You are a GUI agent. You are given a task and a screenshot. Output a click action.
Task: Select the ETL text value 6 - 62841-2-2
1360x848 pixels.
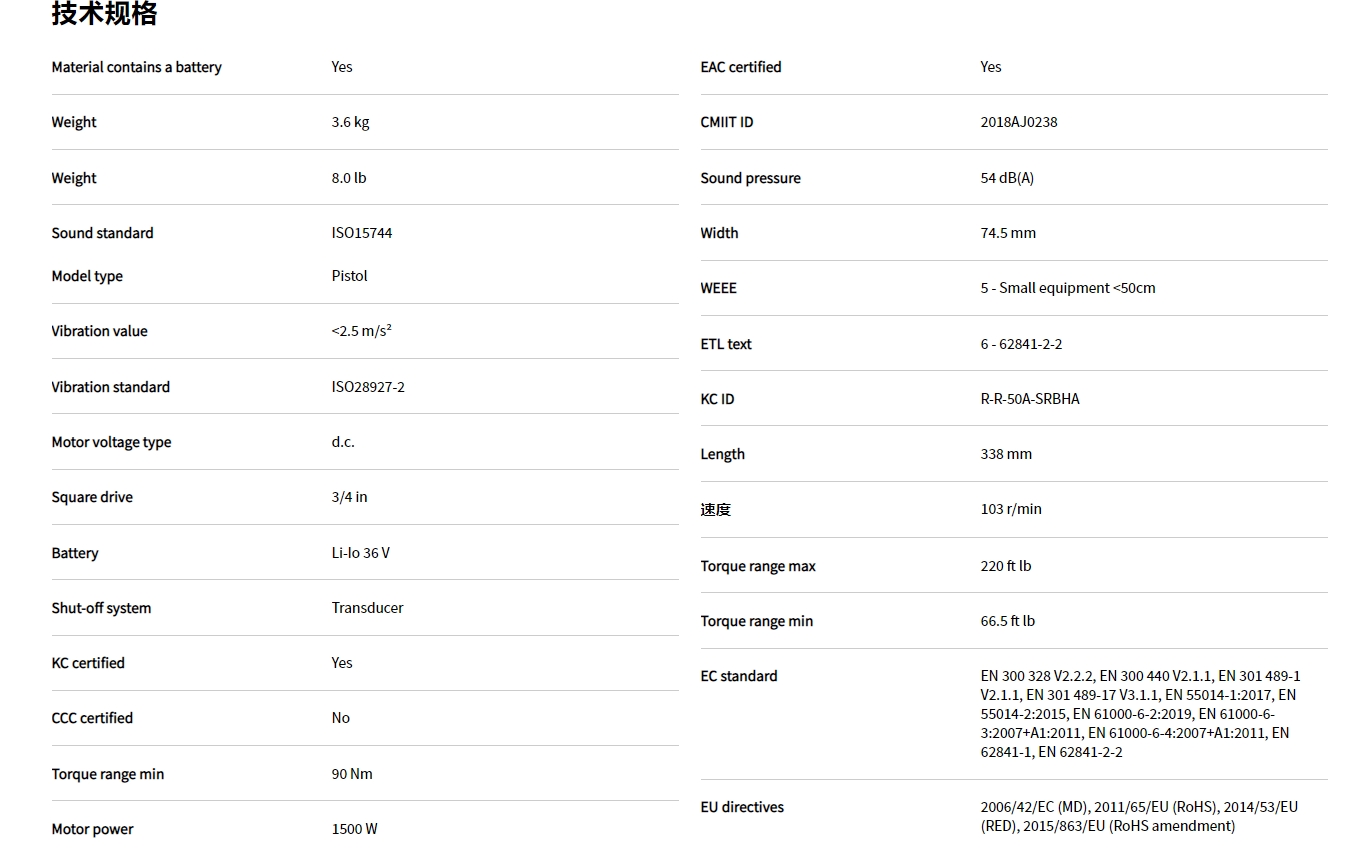pos(1020,344)
